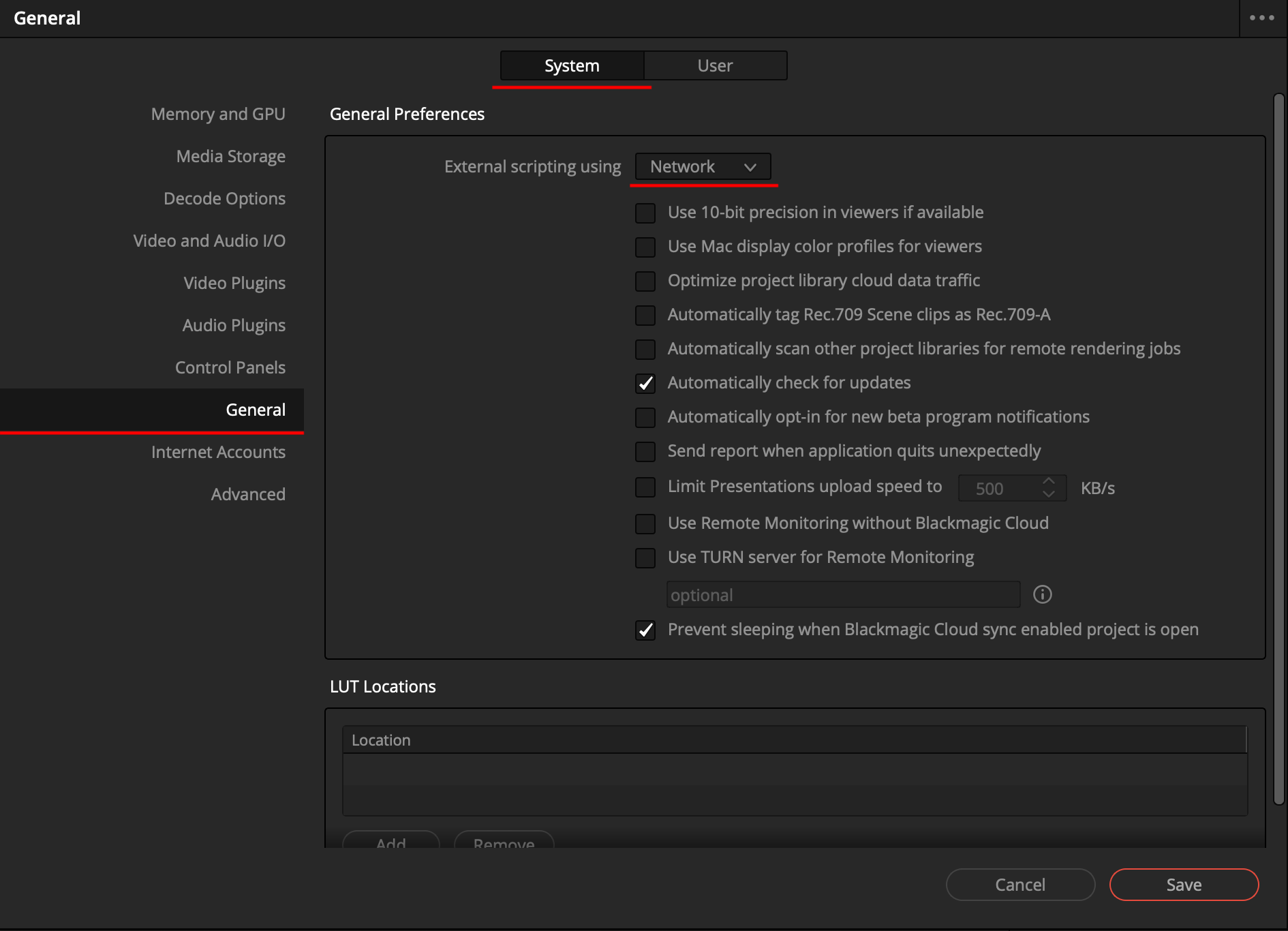This screenshot has width=1288, height=931.
Task: Click the Save button
Action: coord(1184,885)
